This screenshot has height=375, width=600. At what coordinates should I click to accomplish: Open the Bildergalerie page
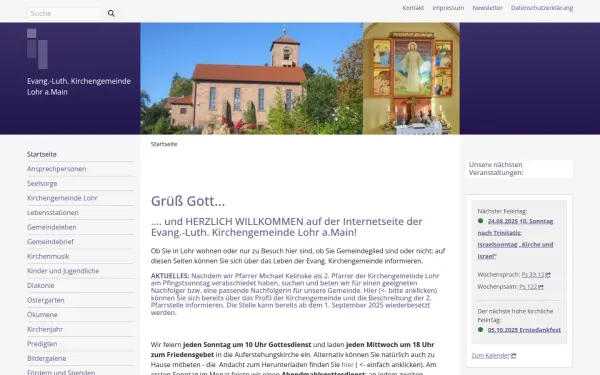(47, 358)
